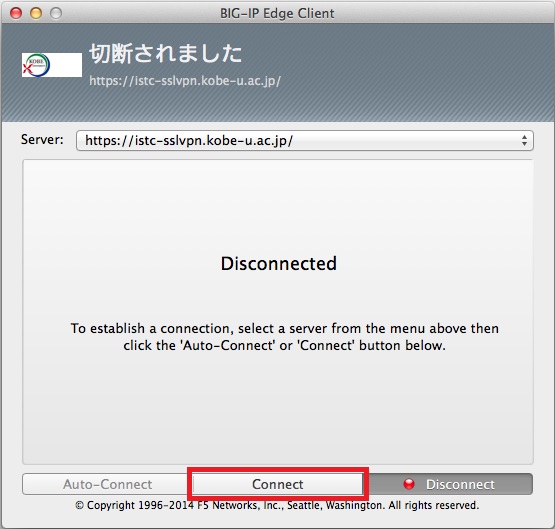
Task: Click the large Disconnected status text
Action: 279,264
